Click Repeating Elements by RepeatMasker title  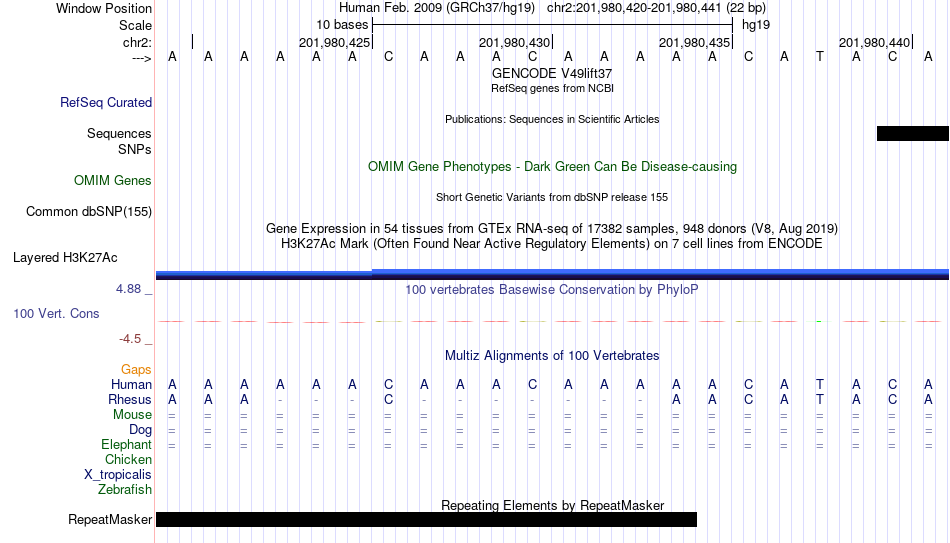click(x=552, y=505)
